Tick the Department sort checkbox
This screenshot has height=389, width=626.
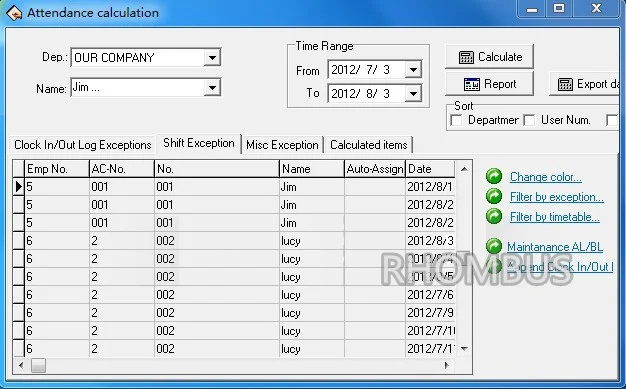456,120
